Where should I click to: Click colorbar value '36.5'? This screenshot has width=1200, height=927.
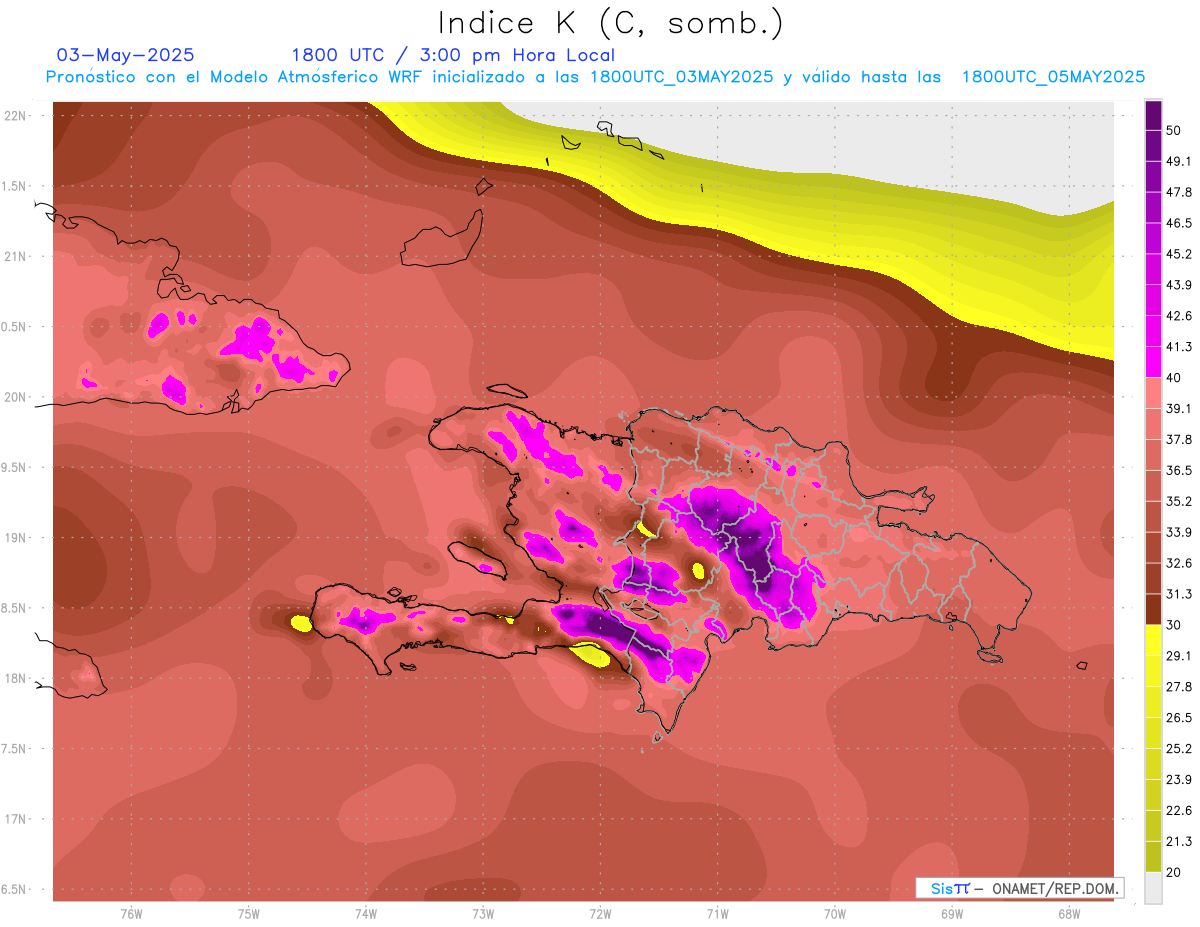[1179, 470]
